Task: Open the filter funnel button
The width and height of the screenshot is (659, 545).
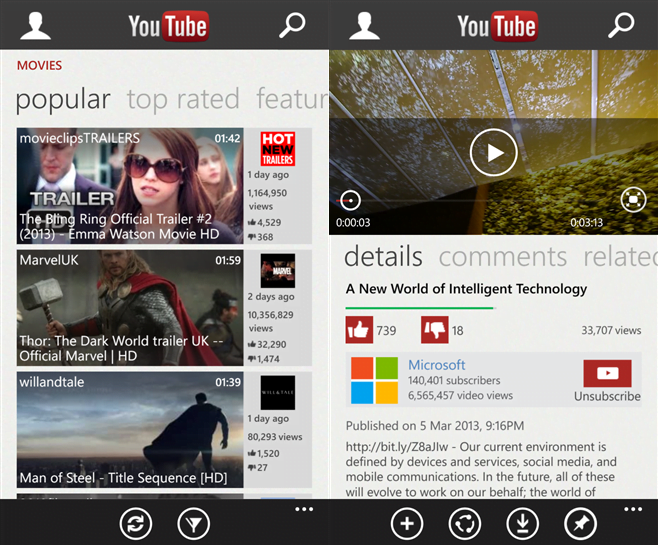Action: point(193,524)
